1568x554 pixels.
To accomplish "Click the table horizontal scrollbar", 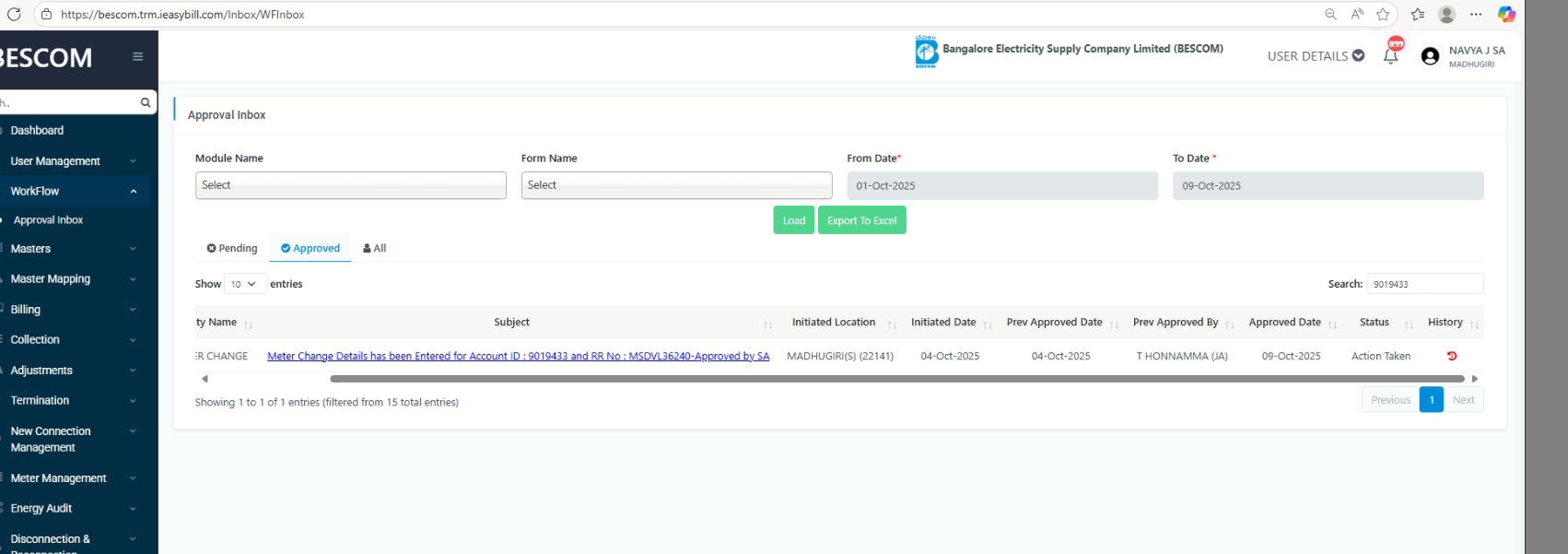I will (x=897, y=379).
